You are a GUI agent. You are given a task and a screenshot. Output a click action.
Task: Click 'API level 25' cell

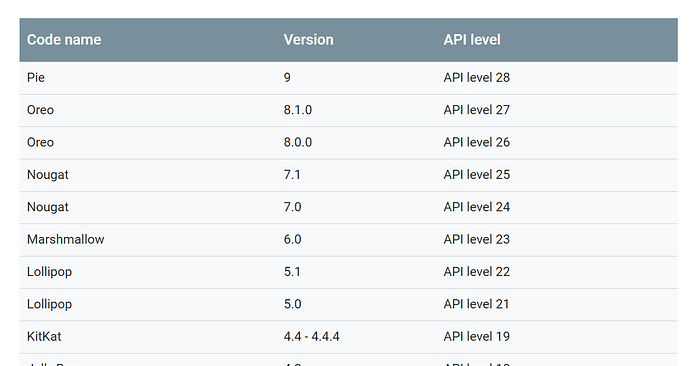point(477,175)
